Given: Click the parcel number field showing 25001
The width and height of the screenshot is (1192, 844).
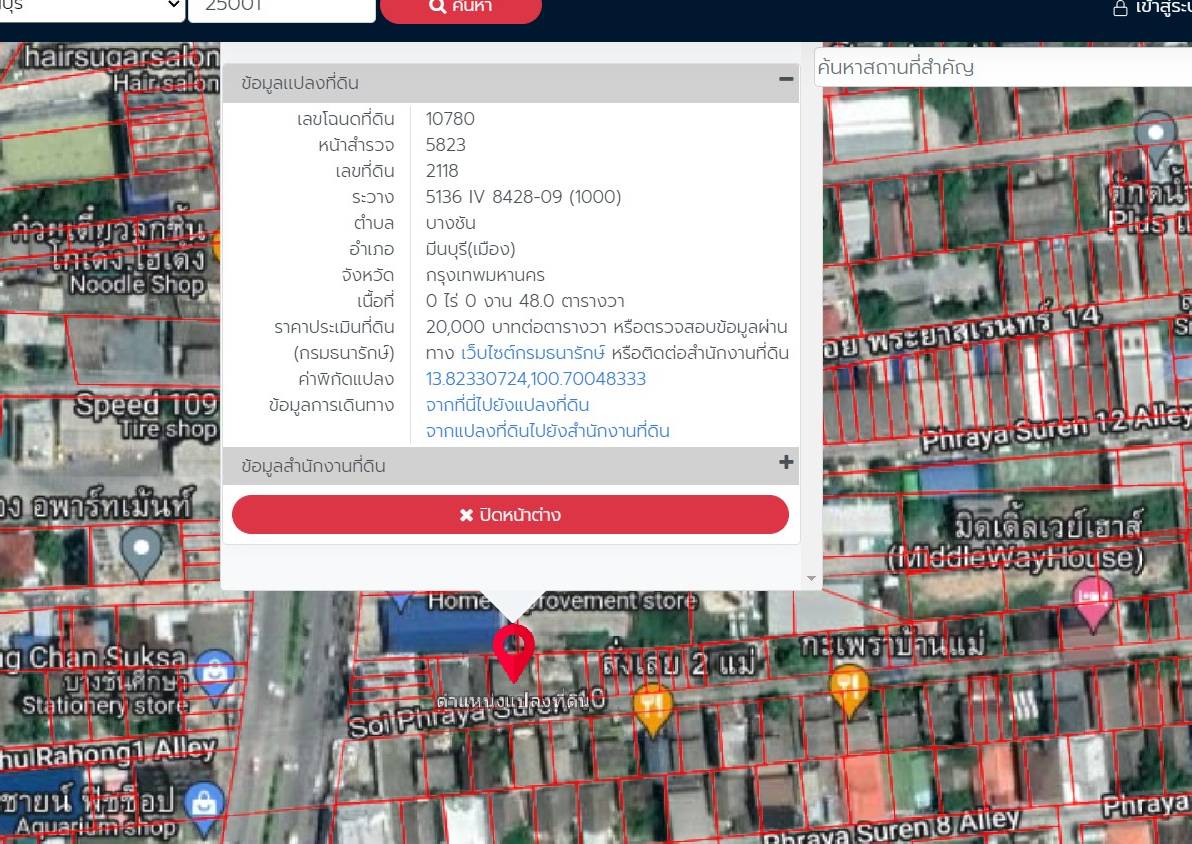Looking at the screenshot, I should pos(281,8).
